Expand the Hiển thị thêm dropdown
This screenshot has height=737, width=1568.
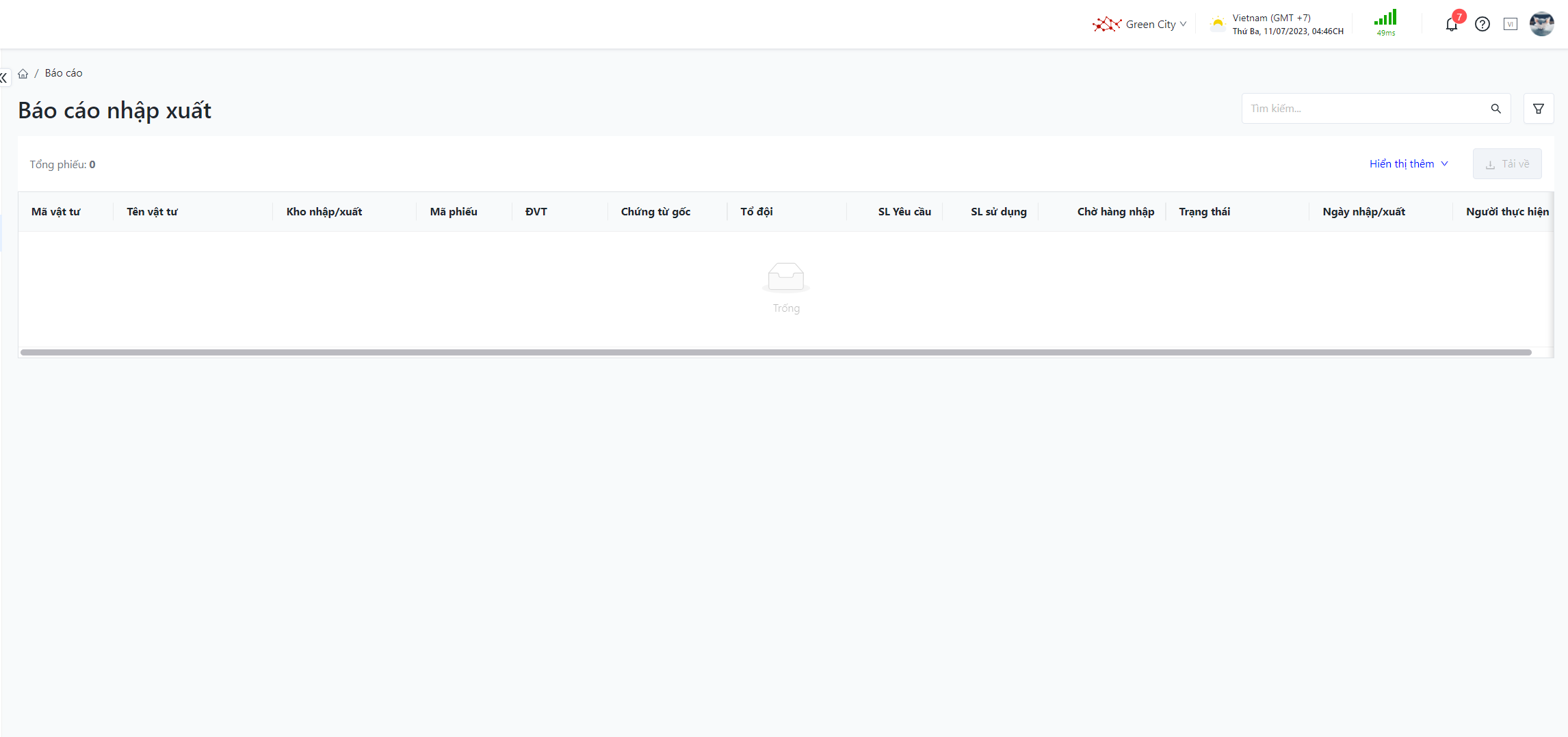coord(1409,164)
